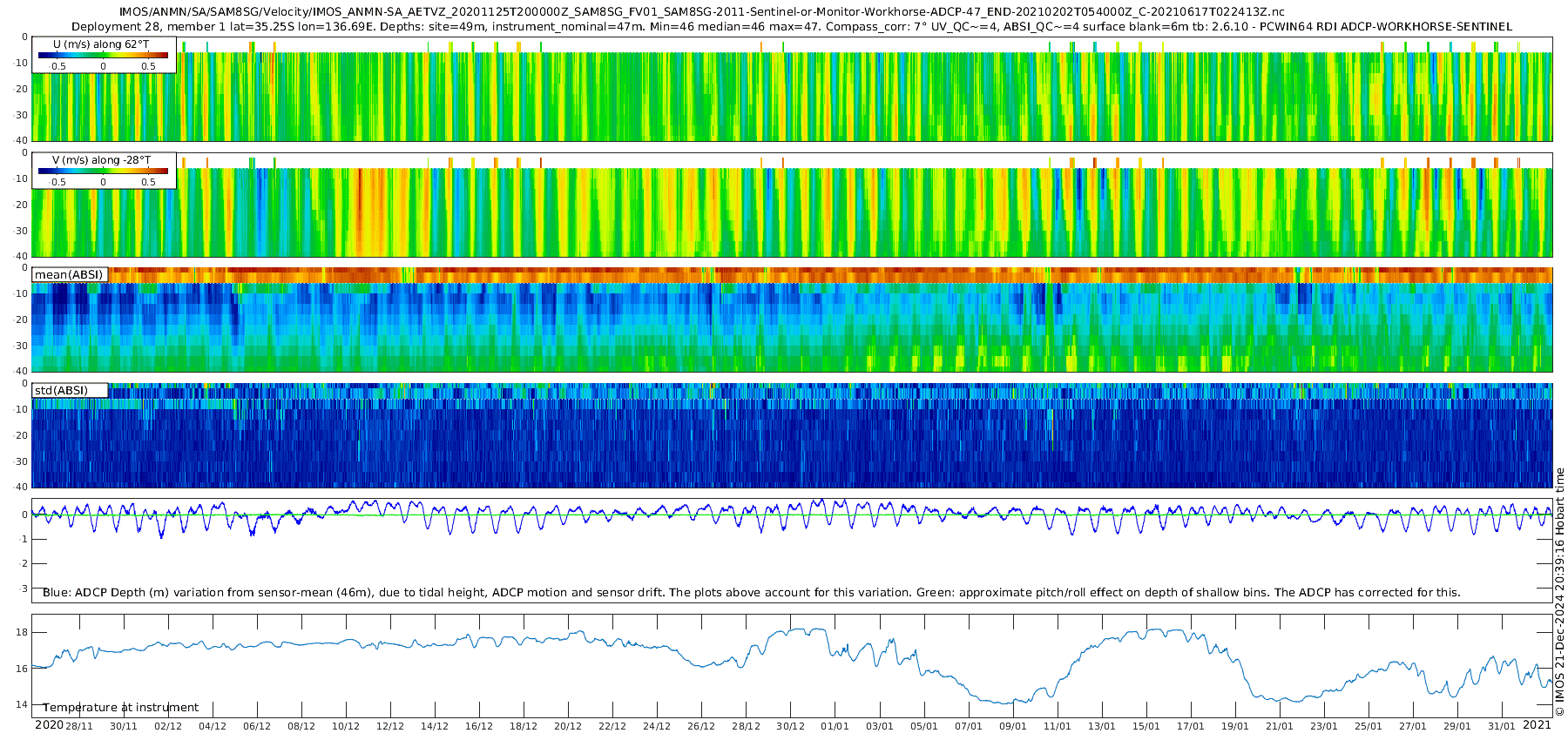
Task: Pick the 10/12 date tick on time axis
Action: (346, 727)
